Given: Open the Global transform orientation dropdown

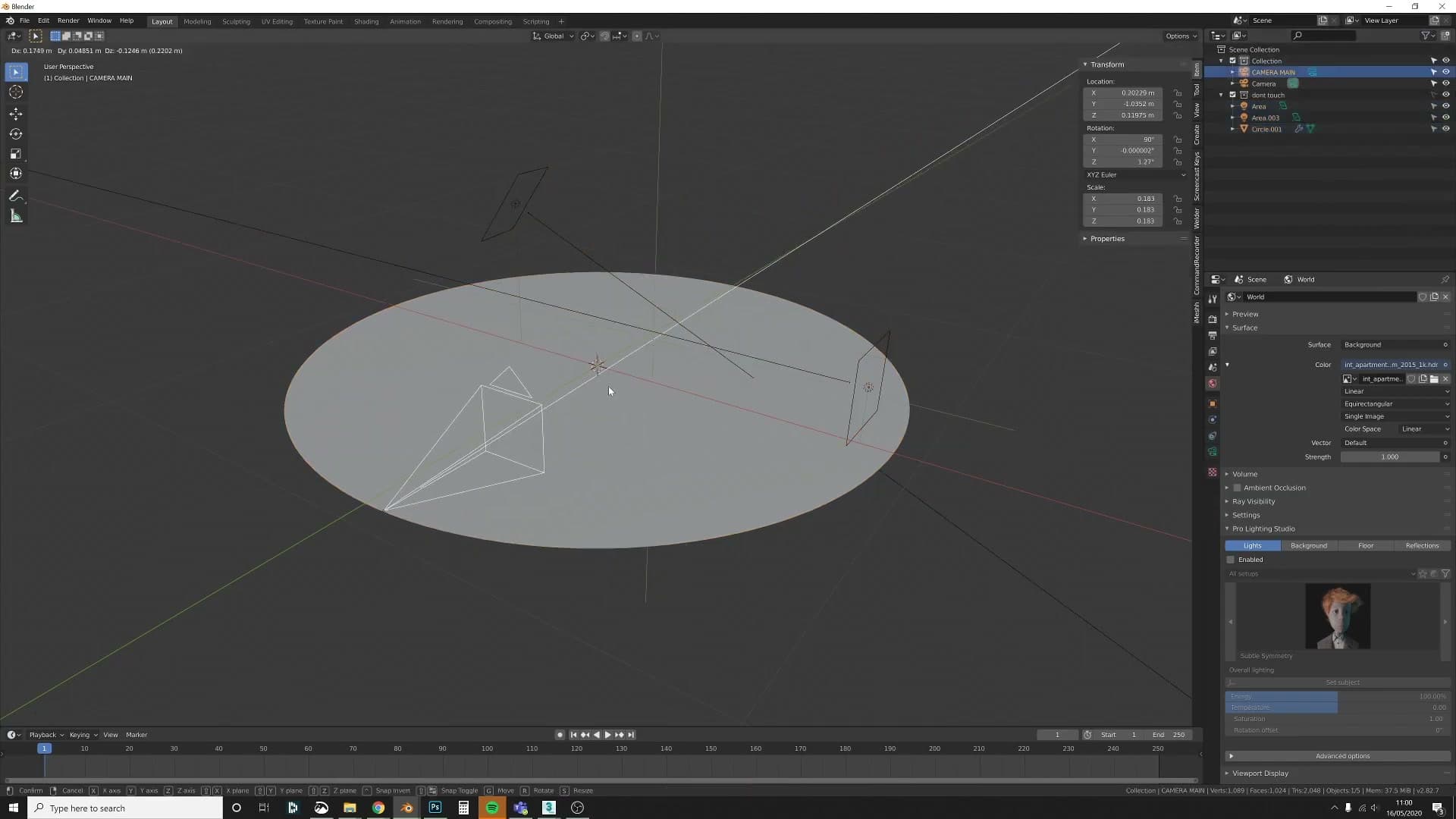Looking at the screenshot, I should point(554,36).
